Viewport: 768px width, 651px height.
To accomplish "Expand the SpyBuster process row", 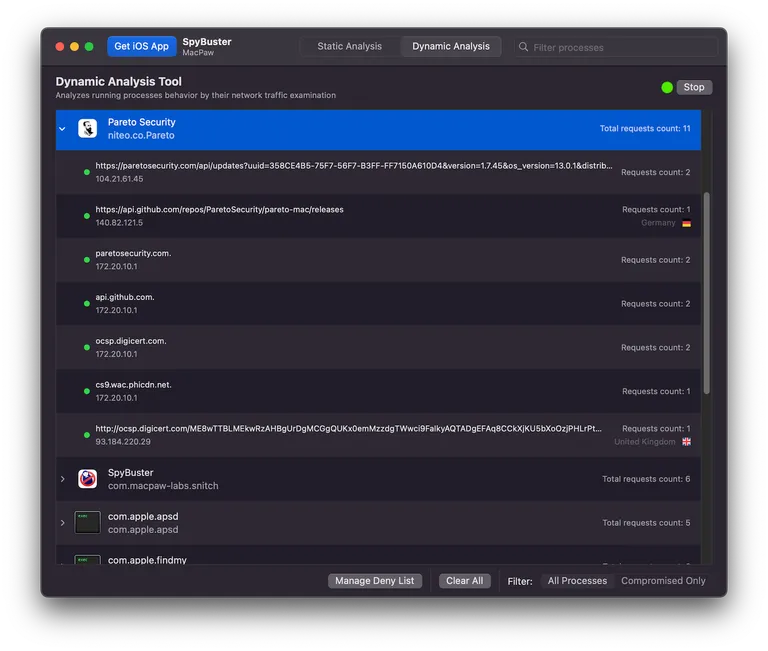I will (62, 479).
